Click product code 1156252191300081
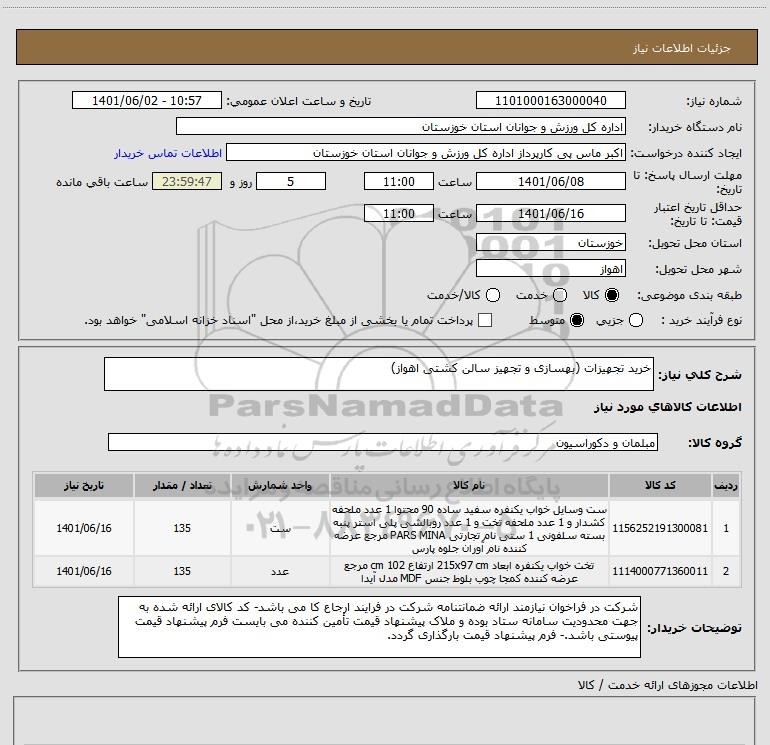 pyautogui.click(x=660, y=528)
